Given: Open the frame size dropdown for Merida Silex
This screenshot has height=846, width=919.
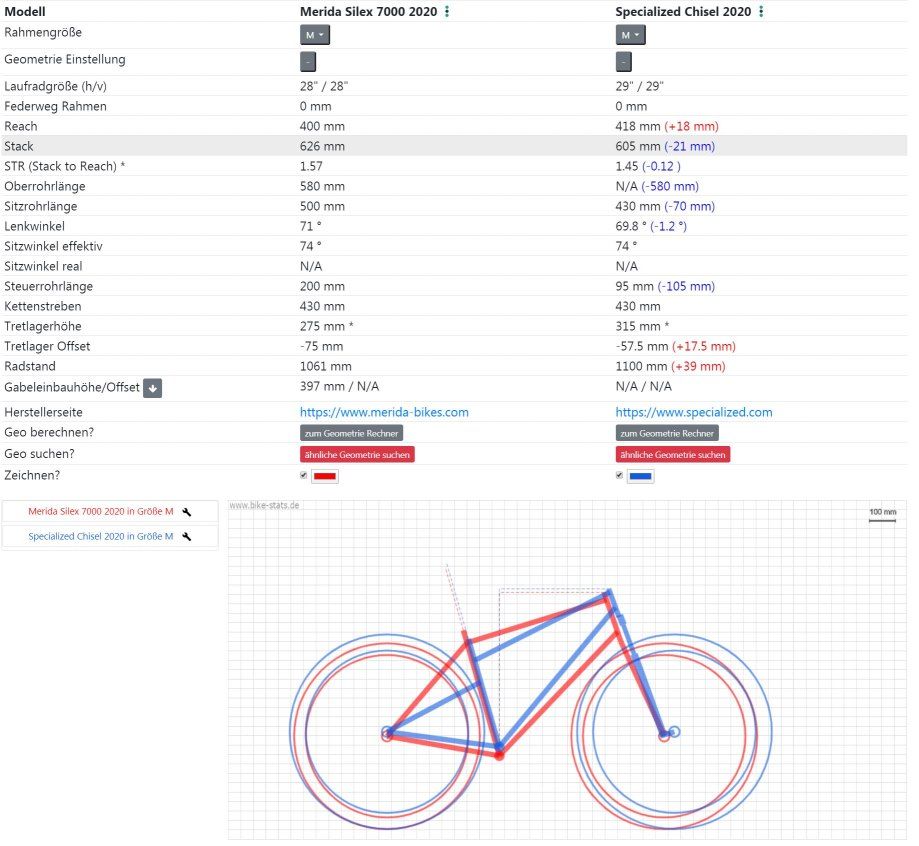Looking at the screenshot, I should (x=315, y=35).
